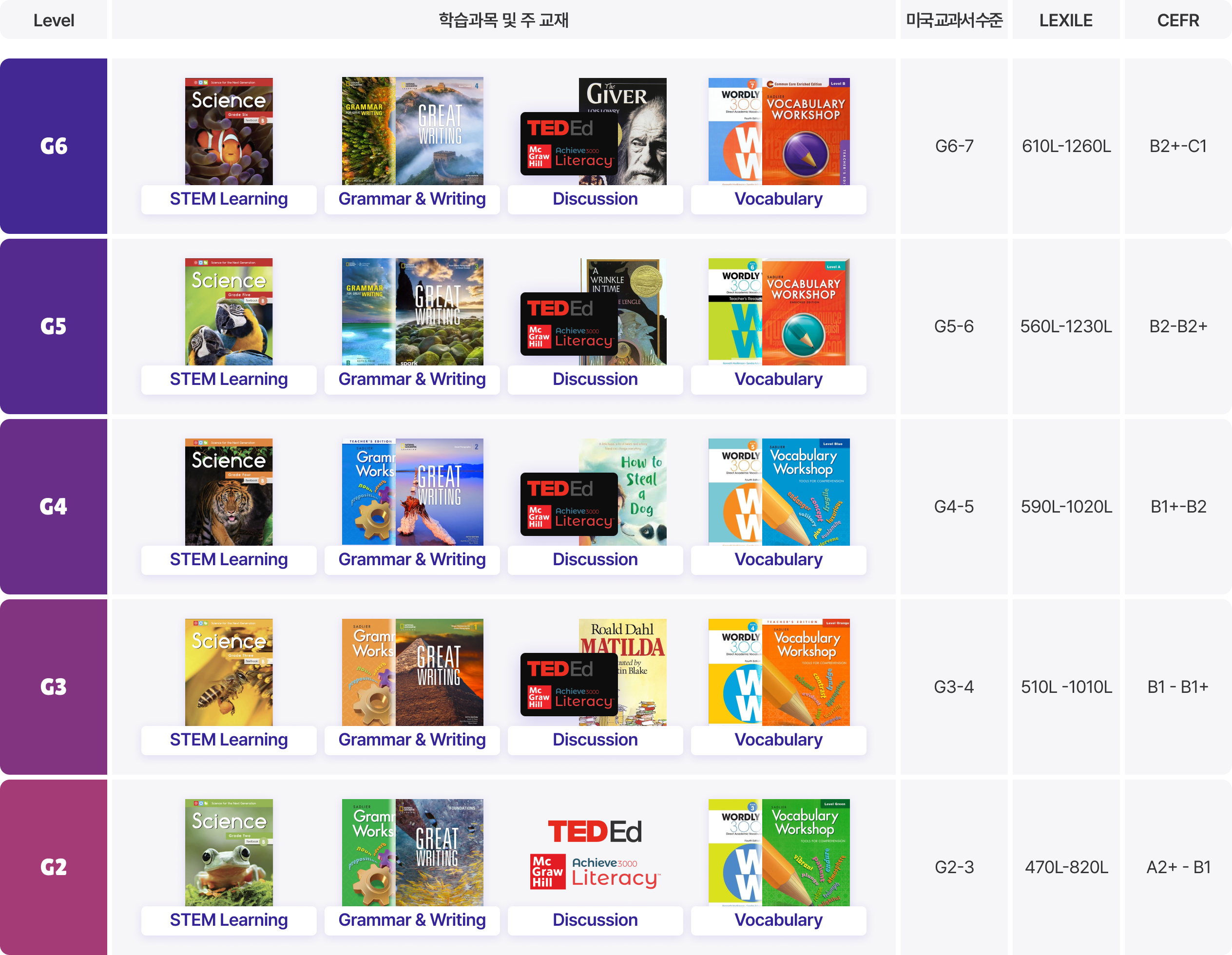
Task: Click the G6 Science clownfish textbook cover
Action: pos(229,131)
